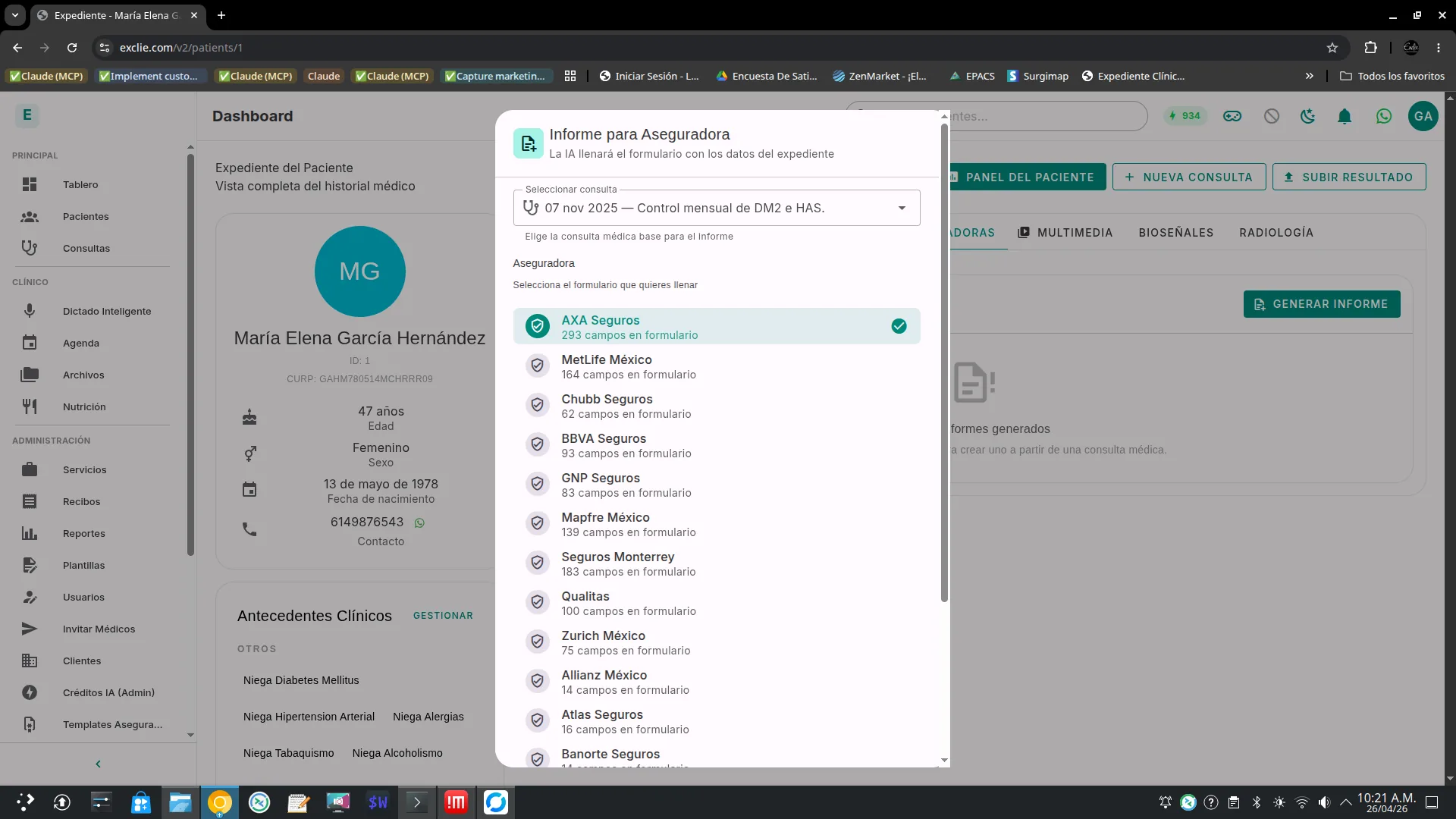Expand the Seleccionar consulta dropdown

717,208
